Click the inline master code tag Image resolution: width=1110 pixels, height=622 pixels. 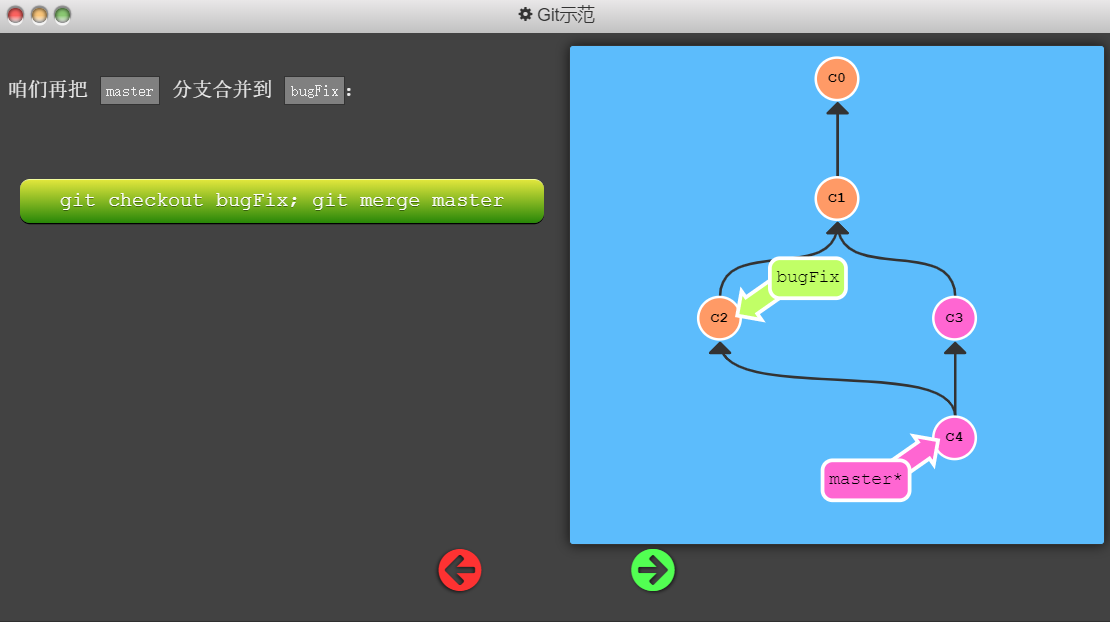[x=130, y=91]
